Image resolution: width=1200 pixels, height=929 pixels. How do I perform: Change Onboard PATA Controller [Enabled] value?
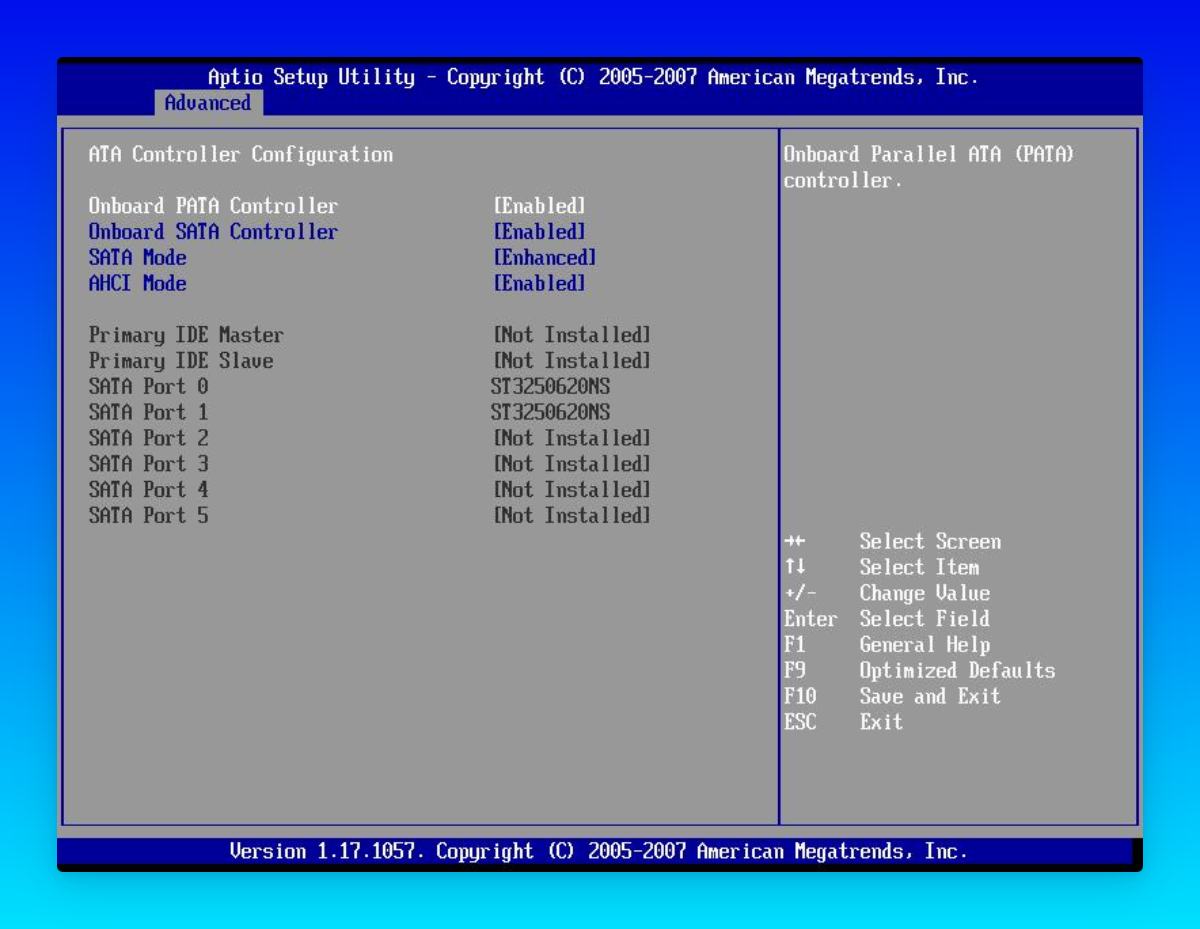(x=540, y=205)
